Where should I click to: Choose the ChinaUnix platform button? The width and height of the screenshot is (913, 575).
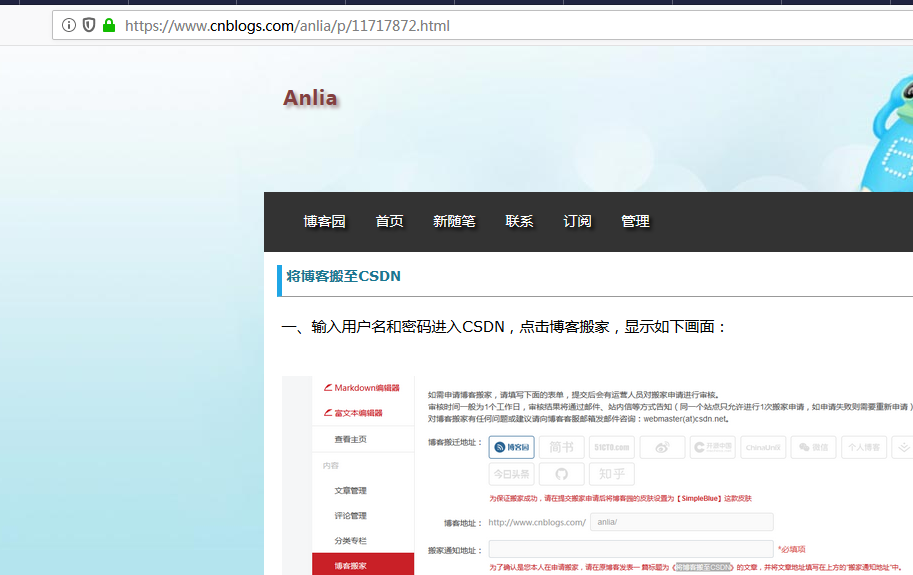pyautogui.click(x=763, y=447)
